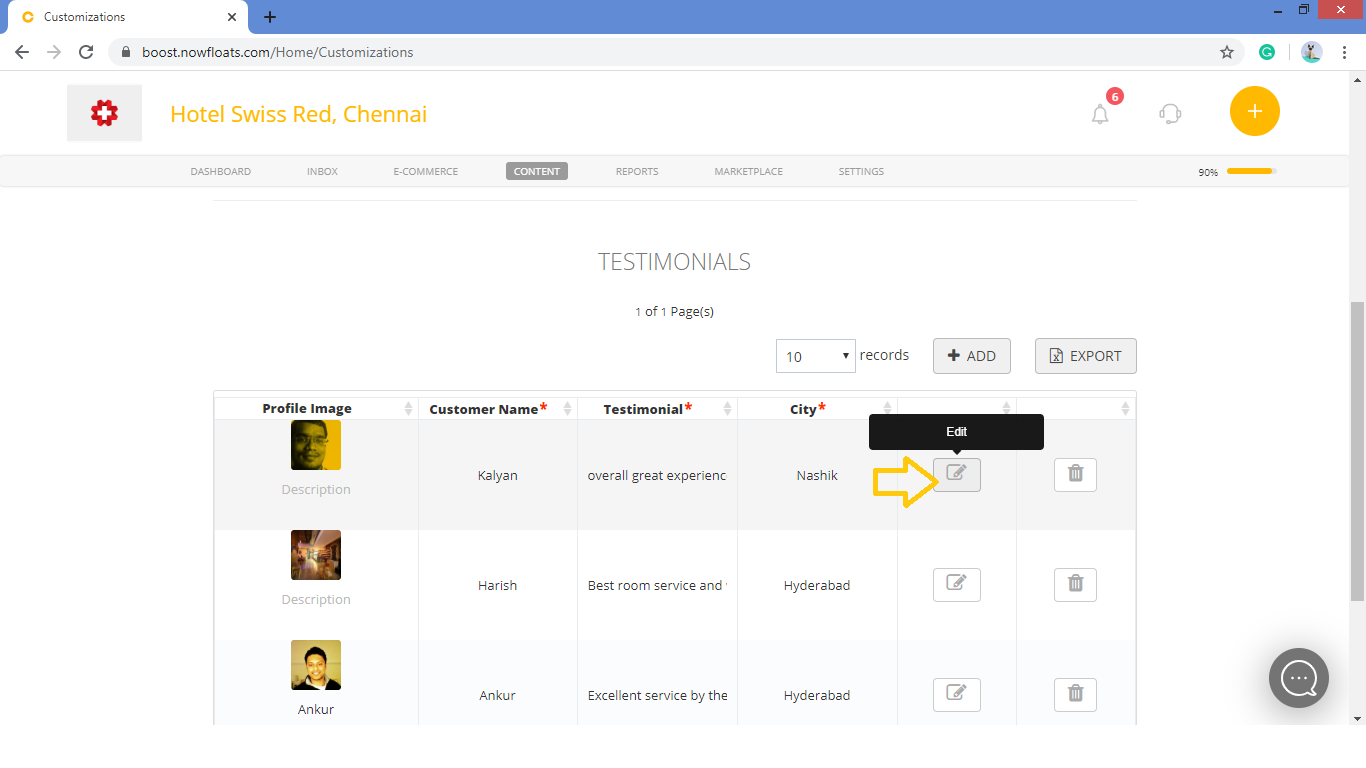Click the 90% profile completion bar
This screenshot has width=1366, height=768.
pos(1251,171)
